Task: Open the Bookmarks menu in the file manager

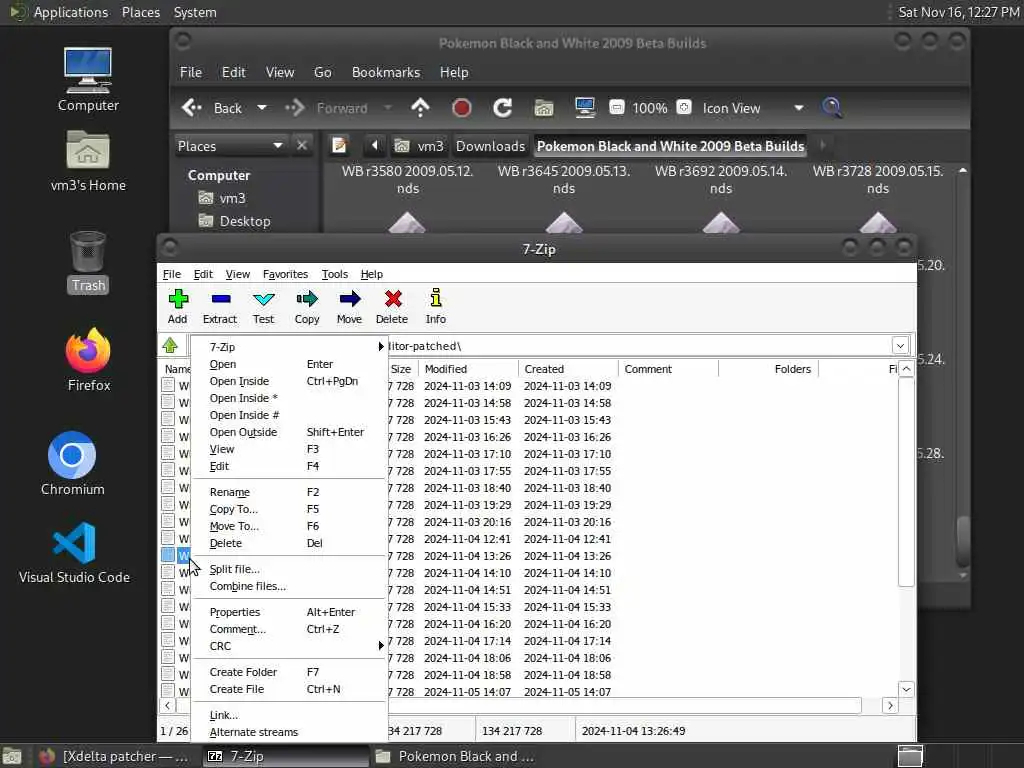Action: pos(386,72)
